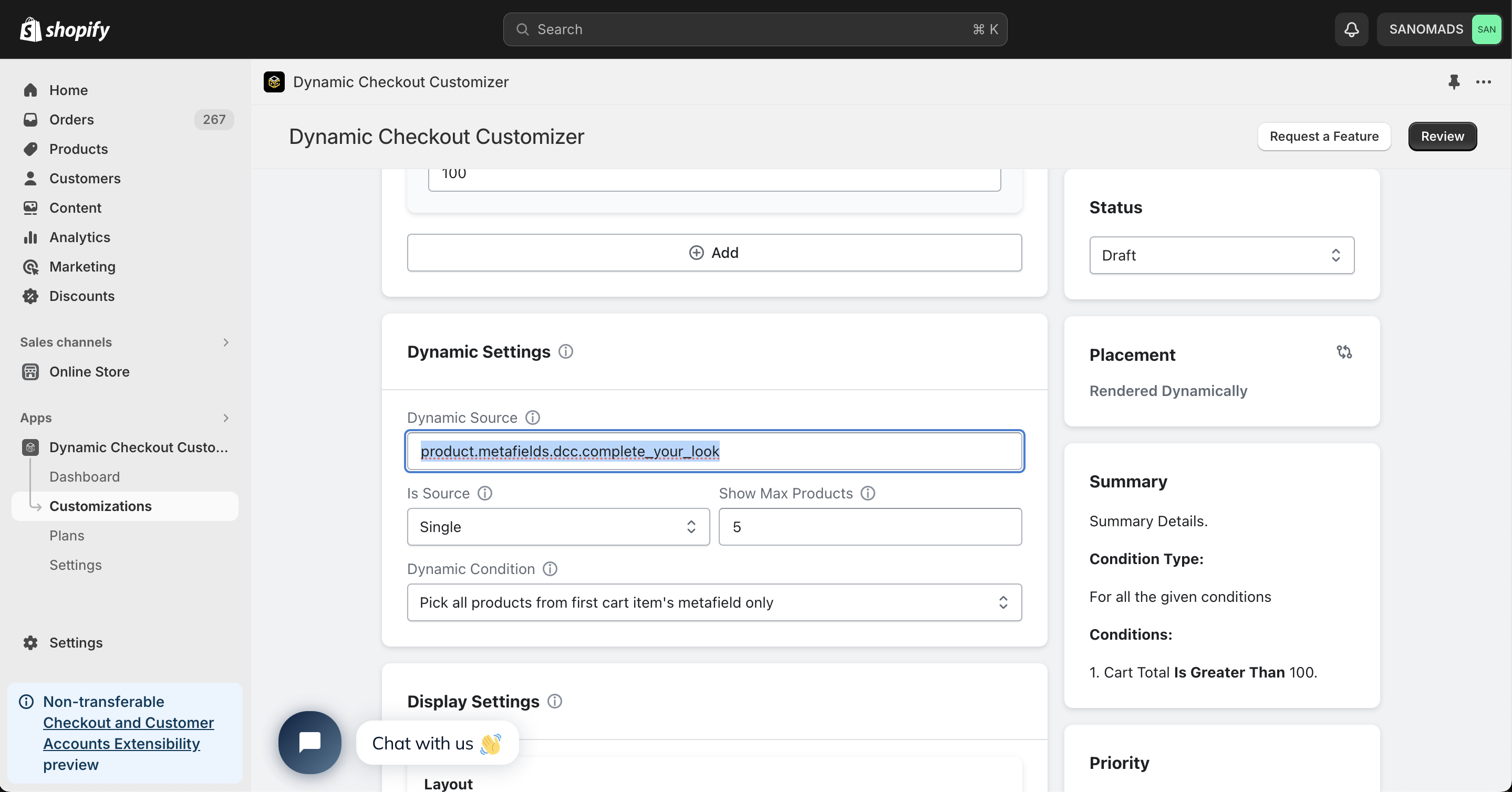
Task: Open the Is Source dropdown
Action: [558, 527]
